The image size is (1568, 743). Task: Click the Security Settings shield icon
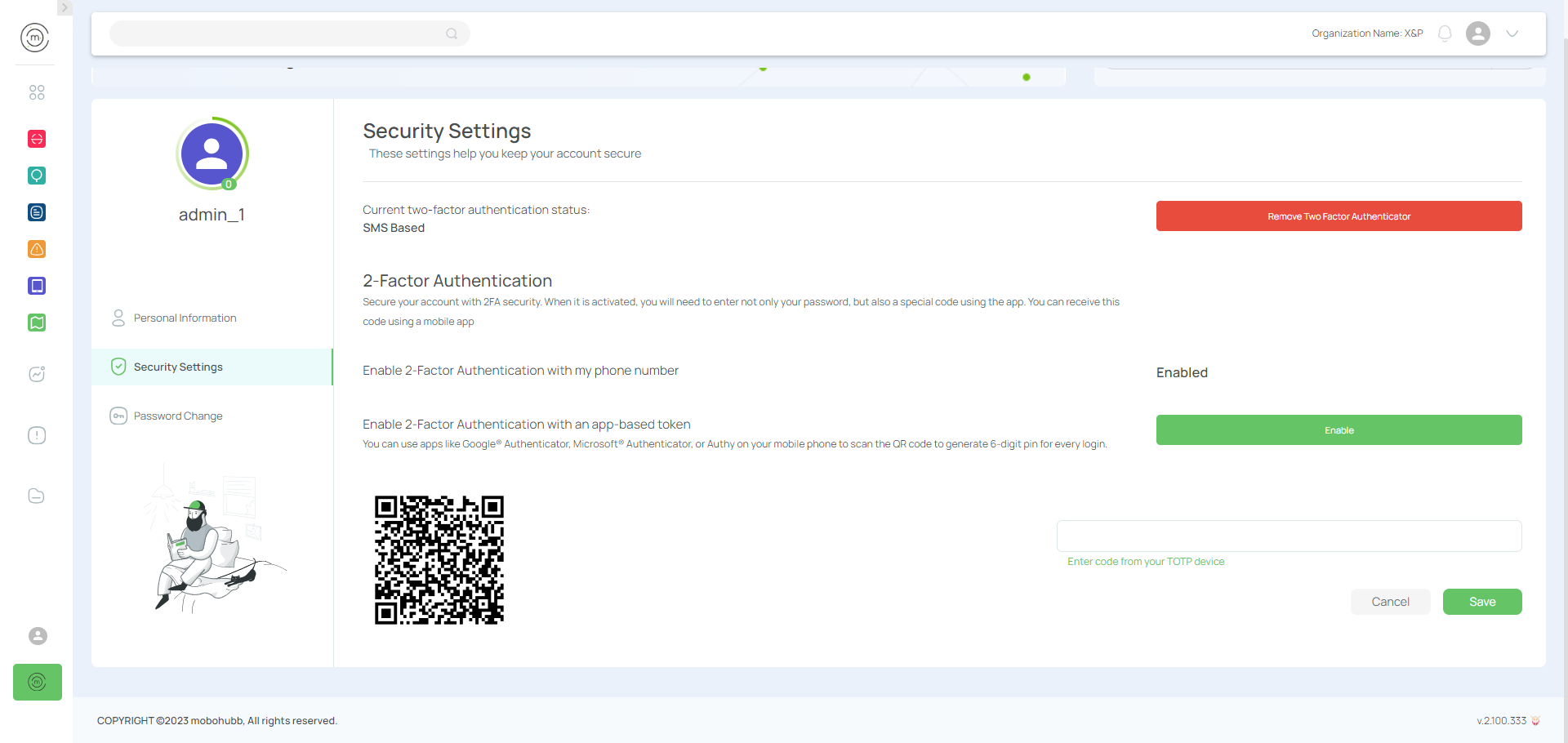coord(118,367)
